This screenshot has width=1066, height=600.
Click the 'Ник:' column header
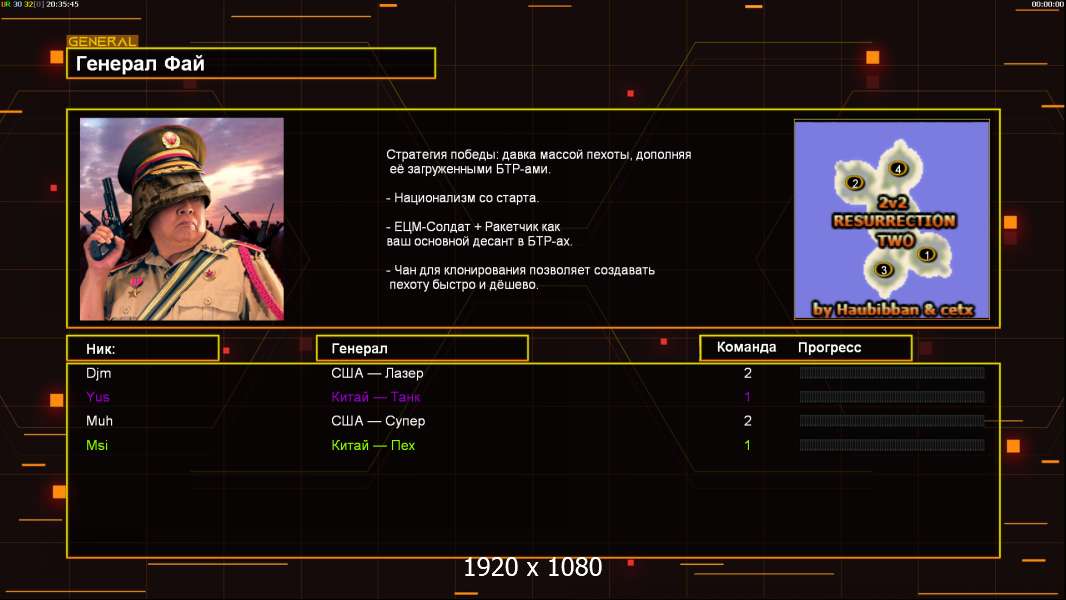[x=143, y=349]
